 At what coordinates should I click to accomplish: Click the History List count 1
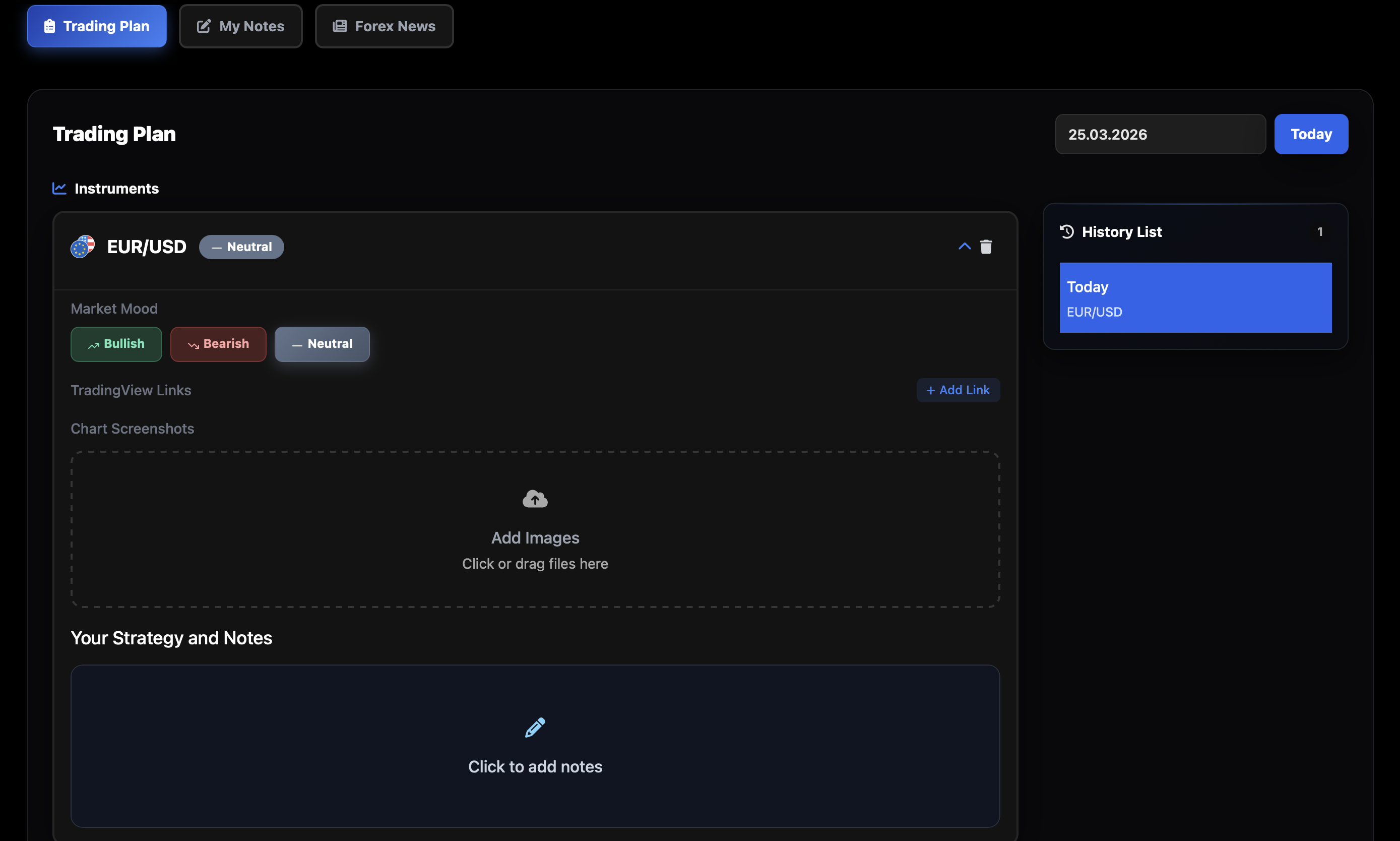tap(1319, 232)
